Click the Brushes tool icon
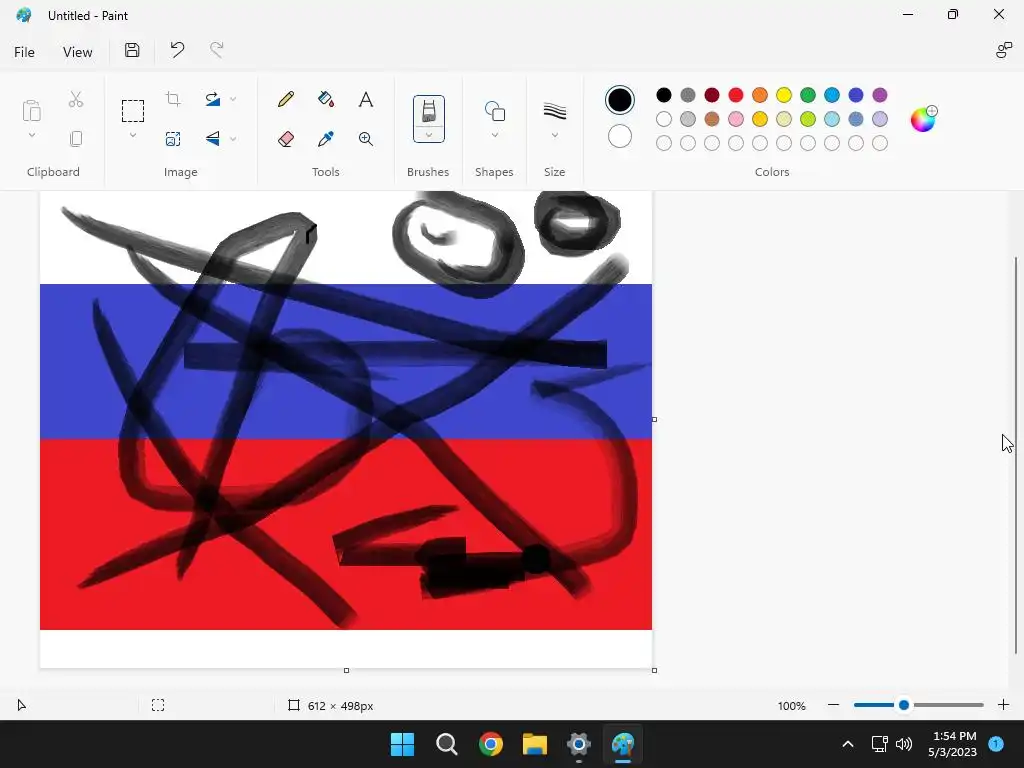 [428, 111]
